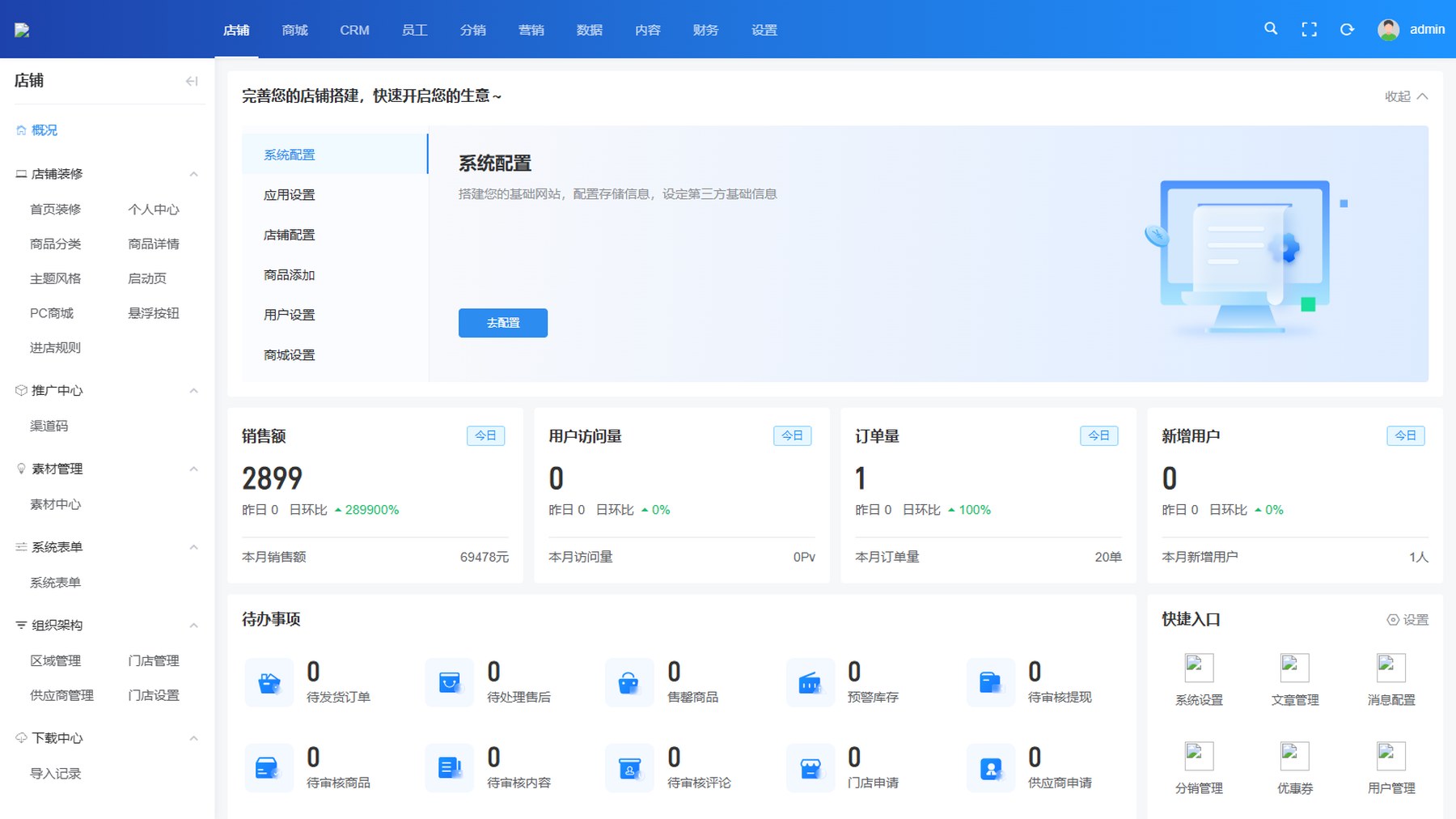Open 待审核内容 icon

pos(449,768)
